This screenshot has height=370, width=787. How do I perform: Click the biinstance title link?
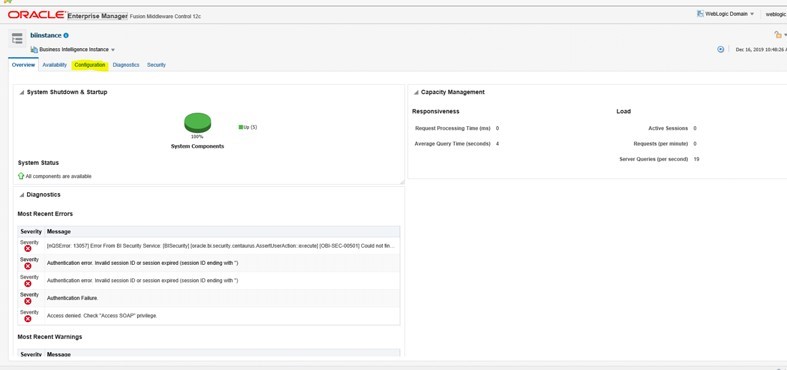[x=46, y=36]
